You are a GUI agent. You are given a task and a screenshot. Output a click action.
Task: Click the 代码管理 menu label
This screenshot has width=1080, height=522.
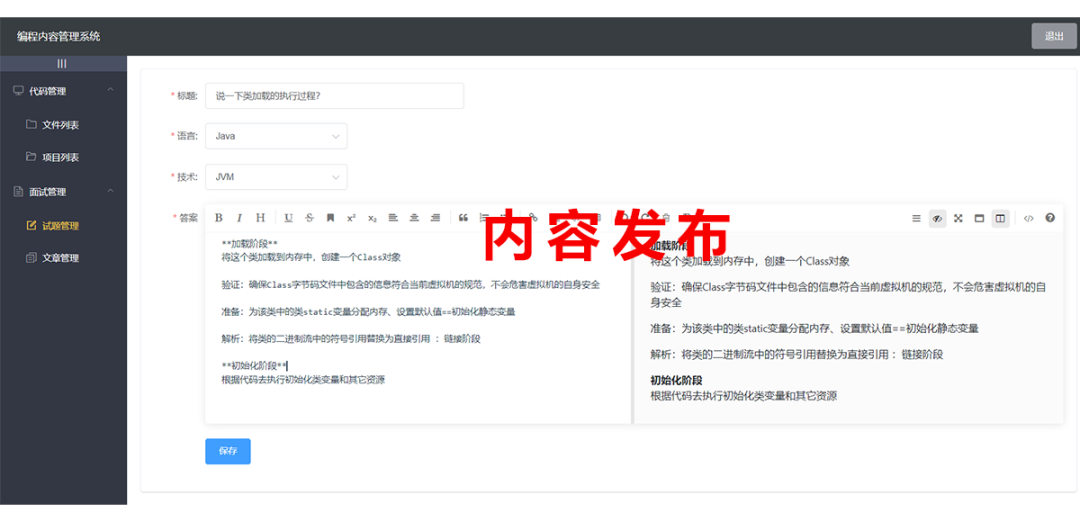click(48, 91)
